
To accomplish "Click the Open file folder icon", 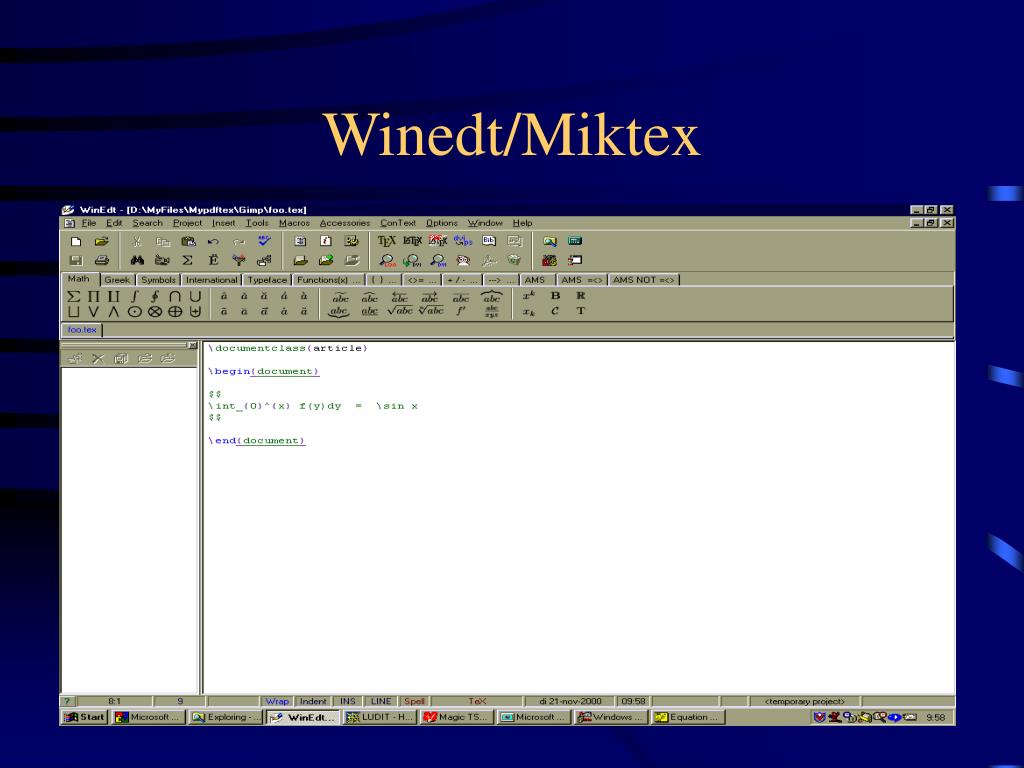I will click(x=101, y=241).
